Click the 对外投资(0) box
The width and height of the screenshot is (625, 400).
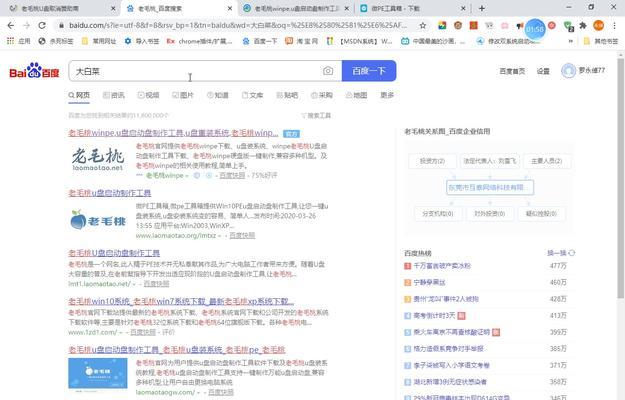pos(489,214)
